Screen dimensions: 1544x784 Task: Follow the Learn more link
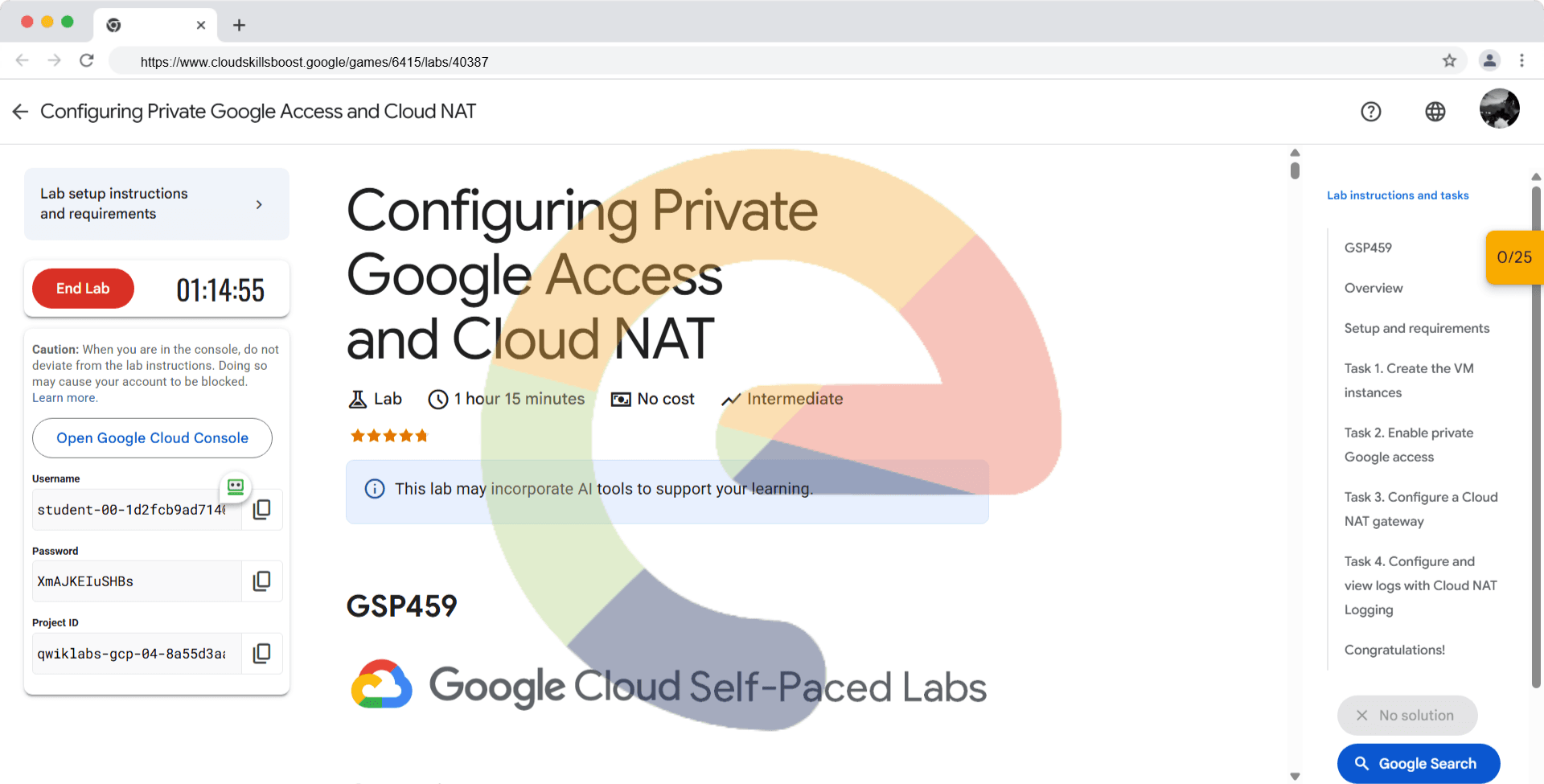[x=64, y=398]
